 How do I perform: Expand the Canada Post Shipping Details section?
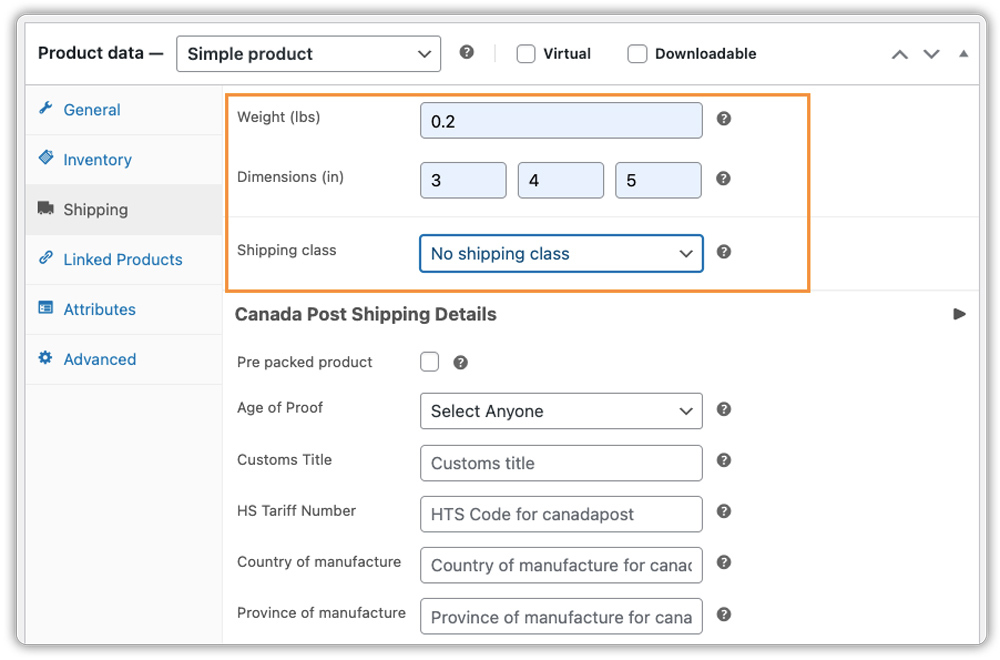(959, 314)
